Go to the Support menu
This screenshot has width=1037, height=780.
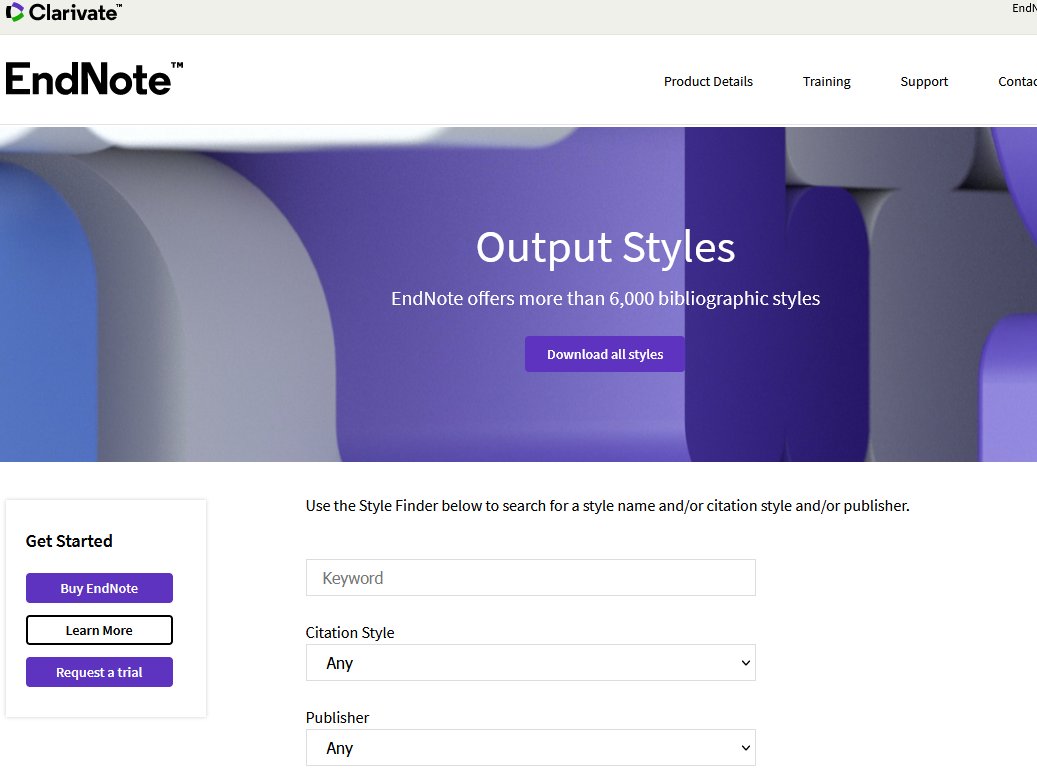[924, 81]
